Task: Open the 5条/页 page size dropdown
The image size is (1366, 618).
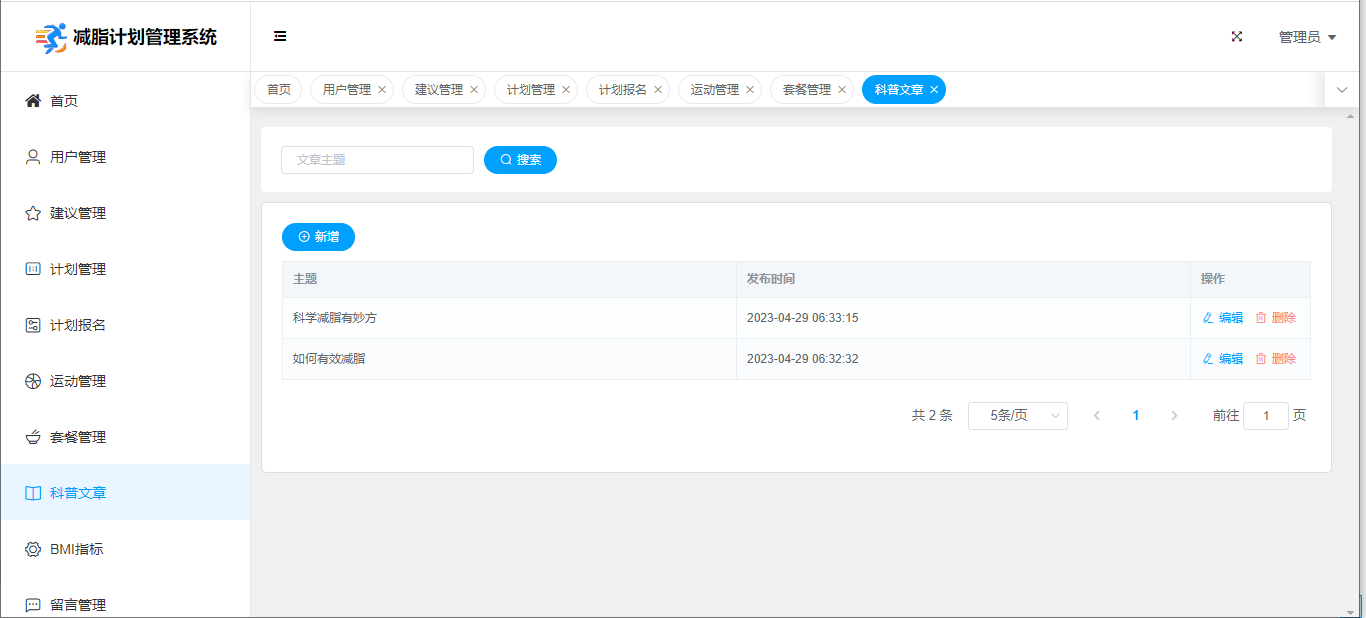Action: tap(1017, 415)
